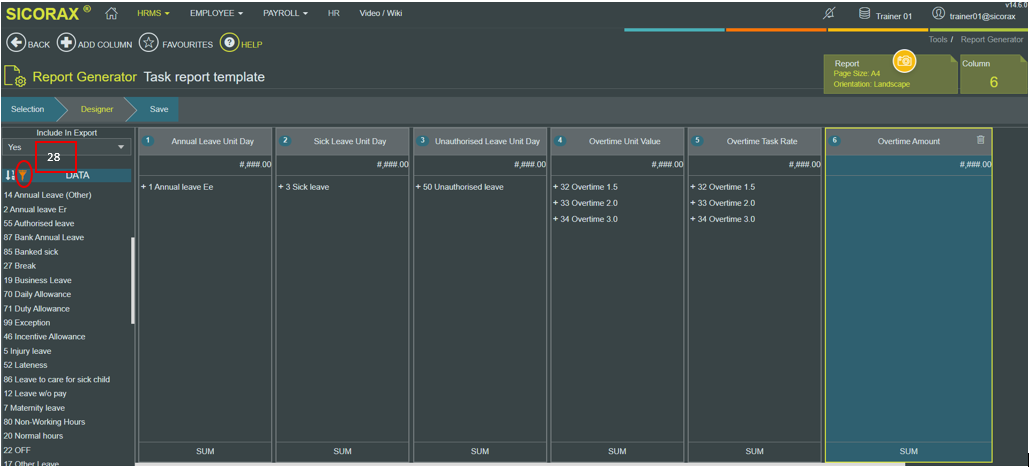This screenshot has width=1030, height=467.
Task: Select the Trainer 01 database icon
Action: click(x=864, y=14)
